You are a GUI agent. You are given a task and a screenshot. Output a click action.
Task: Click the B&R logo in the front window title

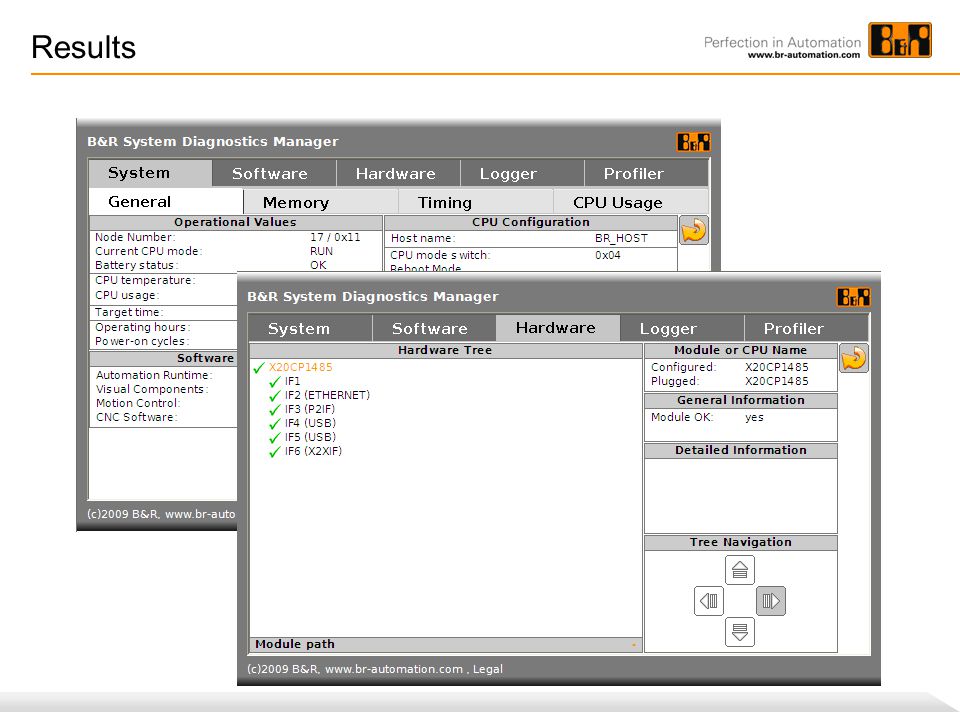(x=853, y=298)
